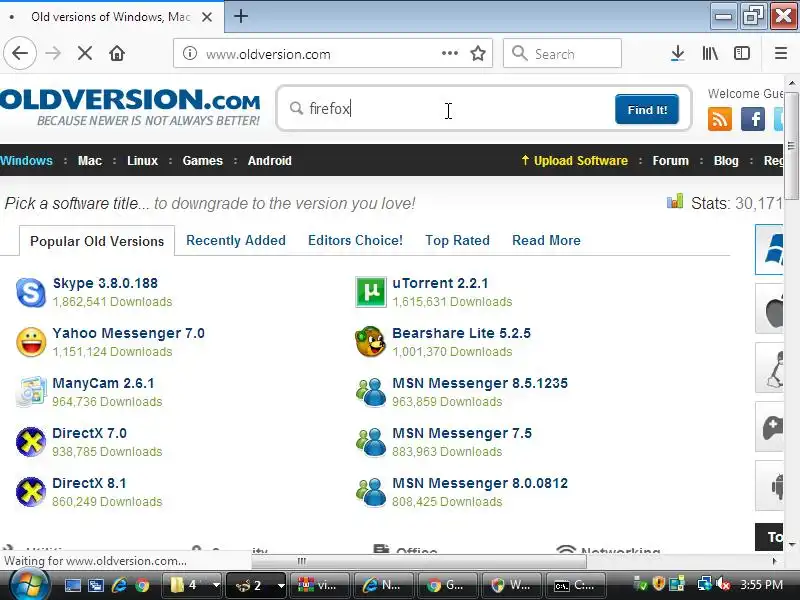
Task: Open the RSS feed icon
Action: coord(719,119)
